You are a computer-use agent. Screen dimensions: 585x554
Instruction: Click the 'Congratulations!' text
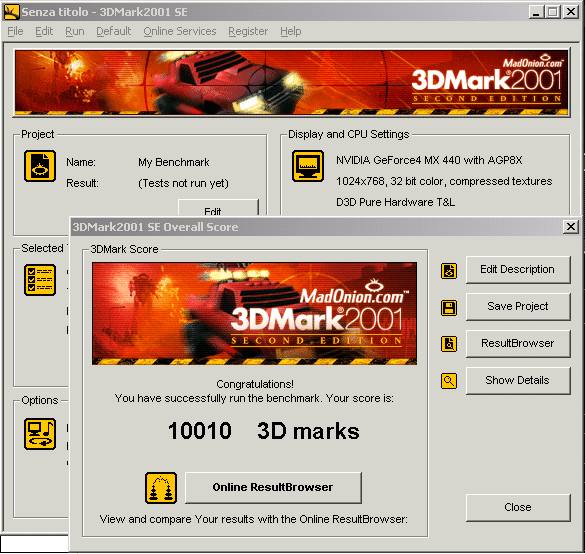point(255,384)
